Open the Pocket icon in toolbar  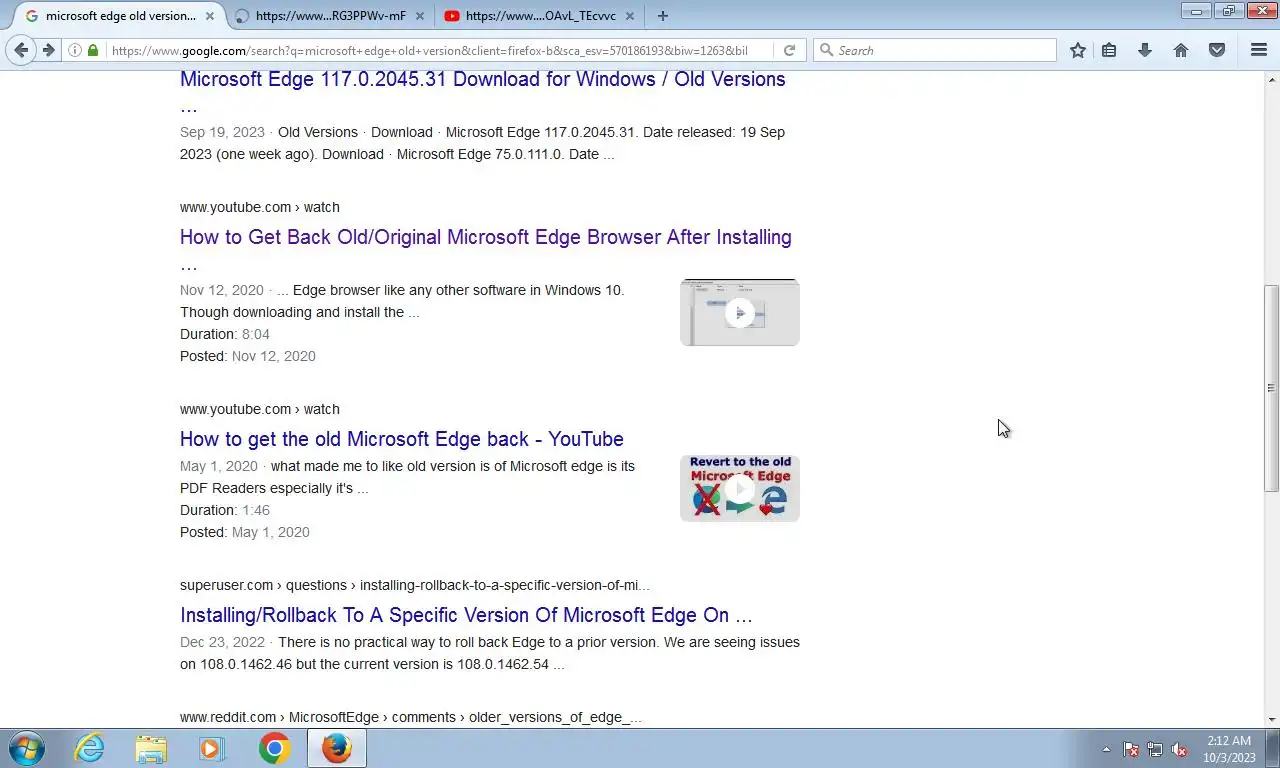click(1217, 50)
